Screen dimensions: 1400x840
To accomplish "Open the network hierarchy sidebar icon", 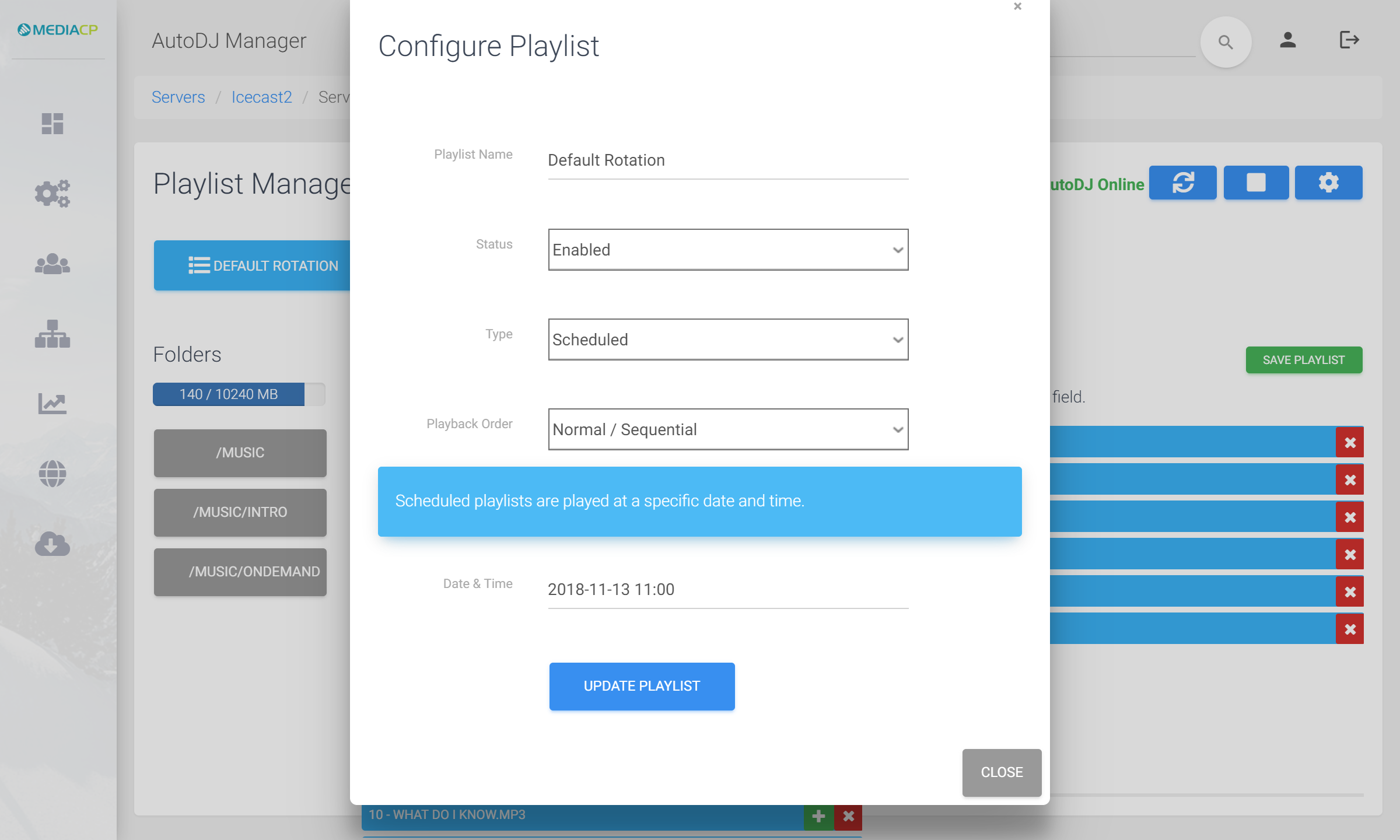I will pos(52,334).
